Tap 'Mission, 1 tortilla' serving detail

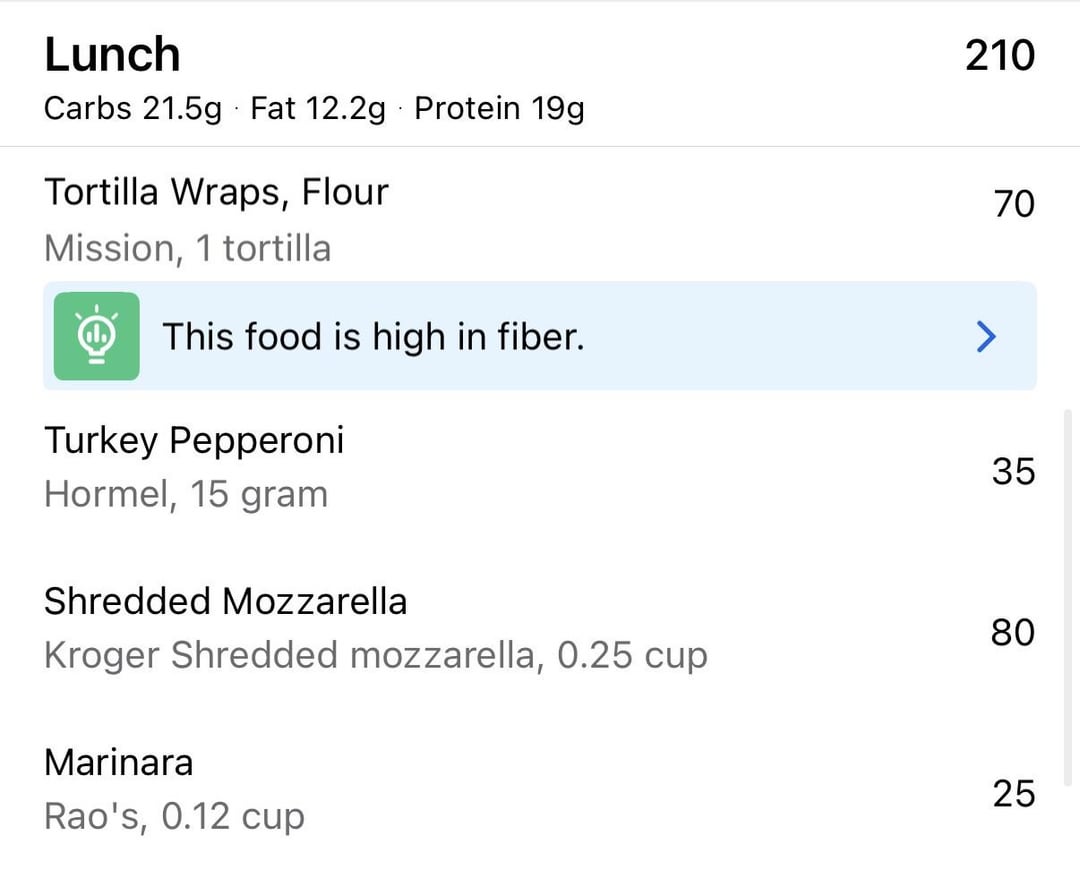(x=187, y=249)
